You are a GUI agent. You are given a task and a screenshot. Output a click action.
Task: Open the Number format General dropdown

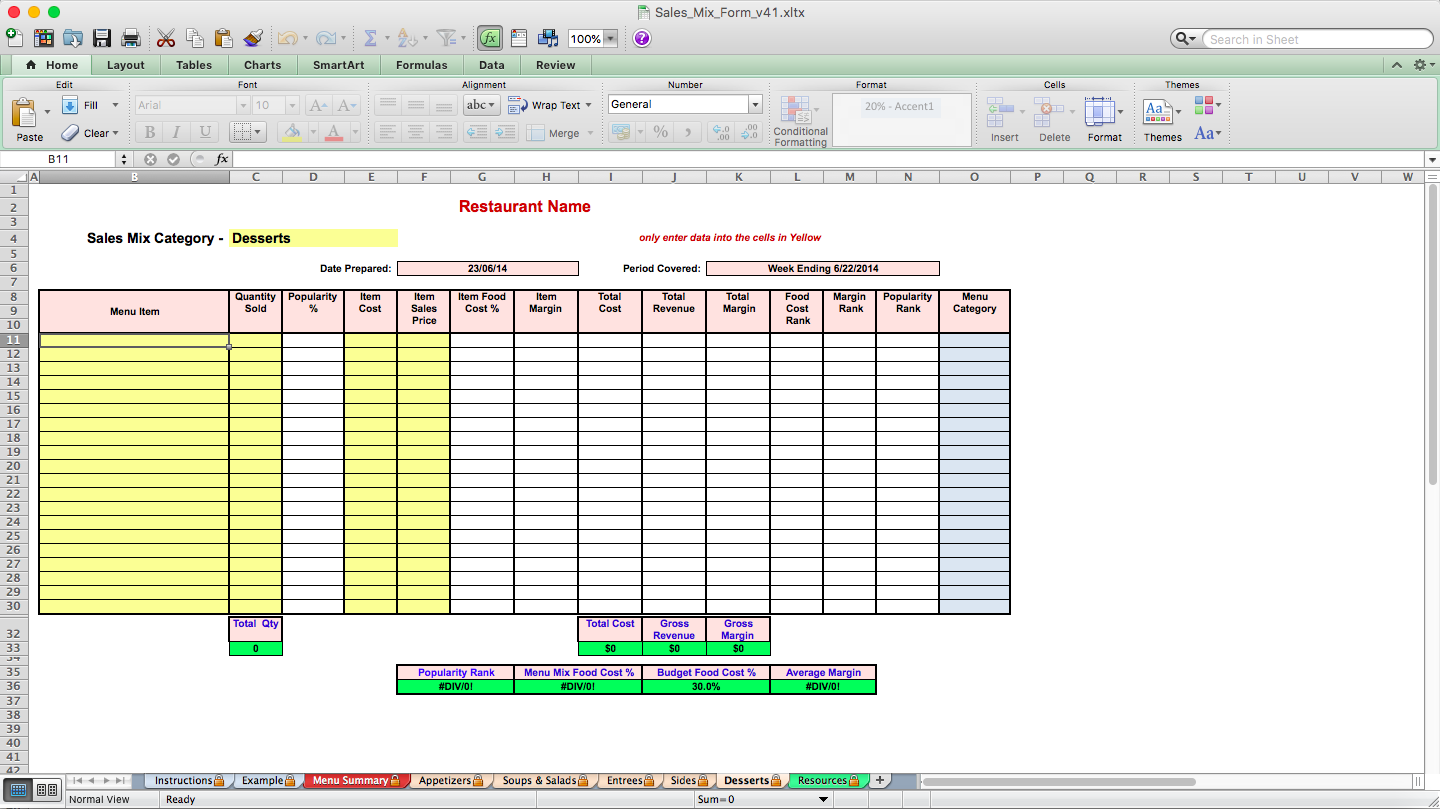tap(685, 104)
